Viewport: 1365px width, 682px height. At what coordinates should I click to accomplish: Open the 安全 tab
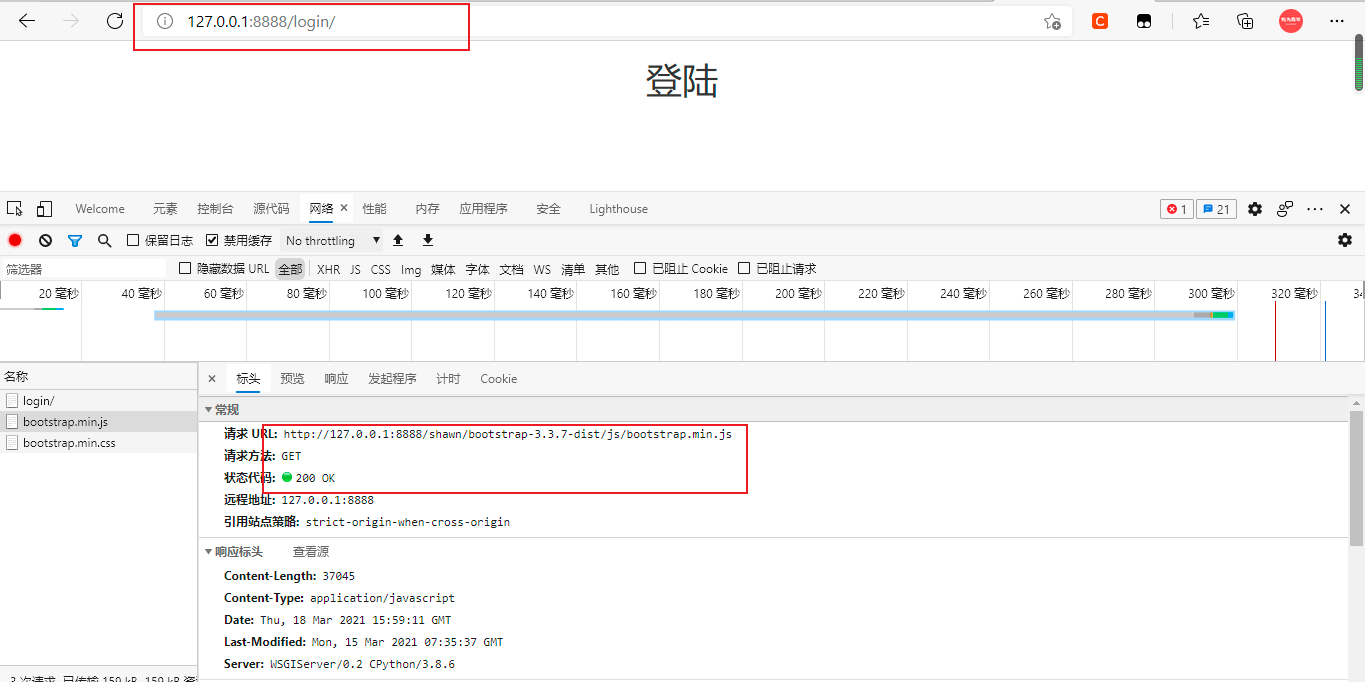(x=548, y=209)
